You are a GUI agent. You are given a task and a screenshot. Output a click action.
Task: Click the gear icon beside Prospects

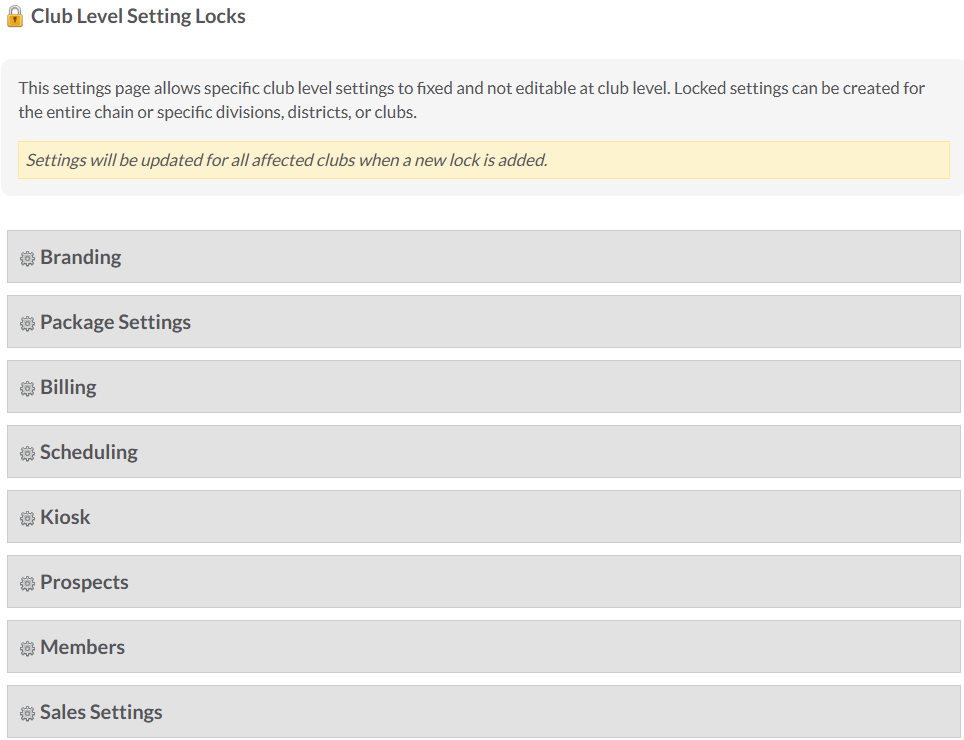tap(27, 584)
